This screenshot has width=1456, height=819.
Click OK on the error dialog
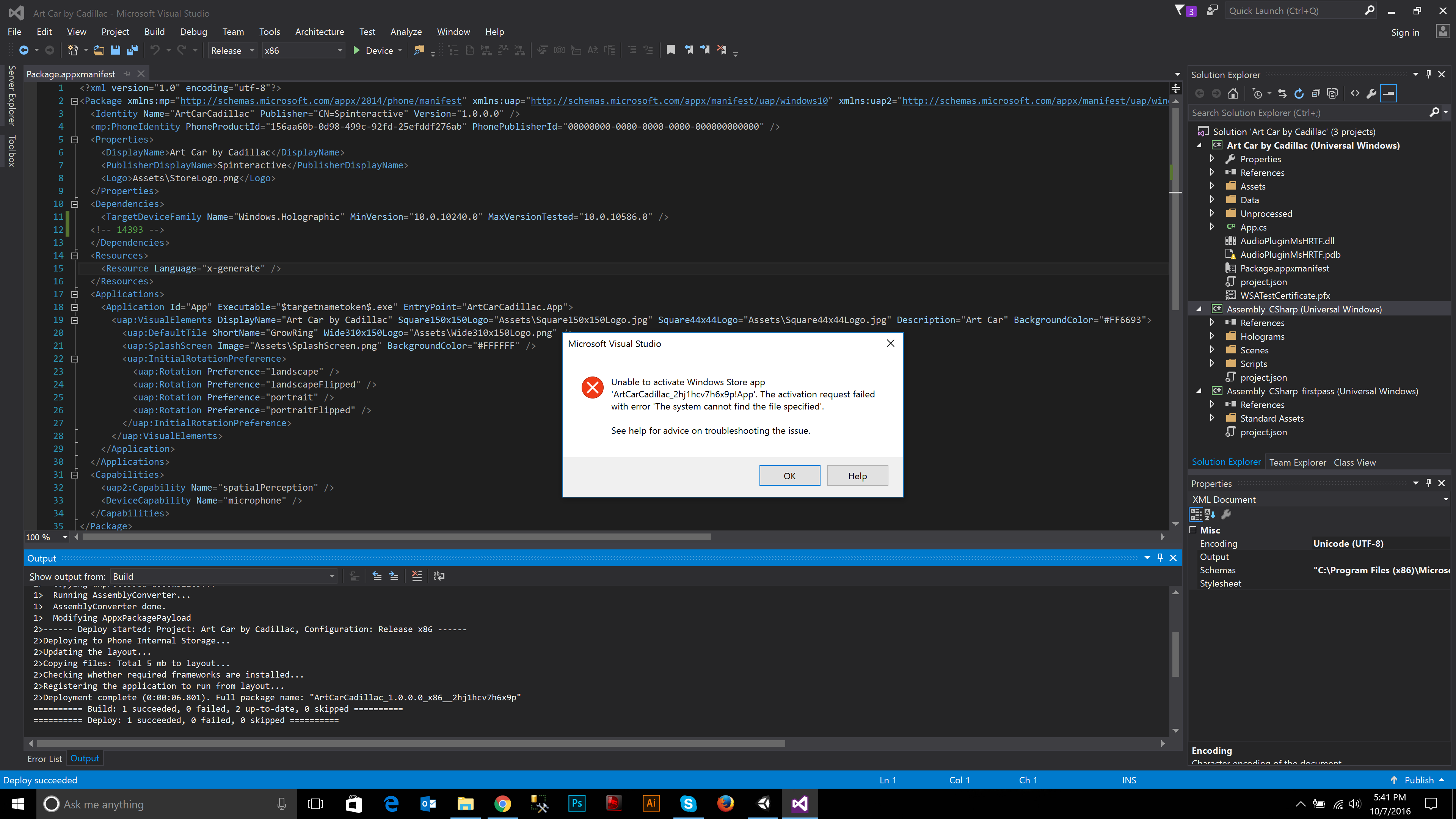tap(789, 475)
